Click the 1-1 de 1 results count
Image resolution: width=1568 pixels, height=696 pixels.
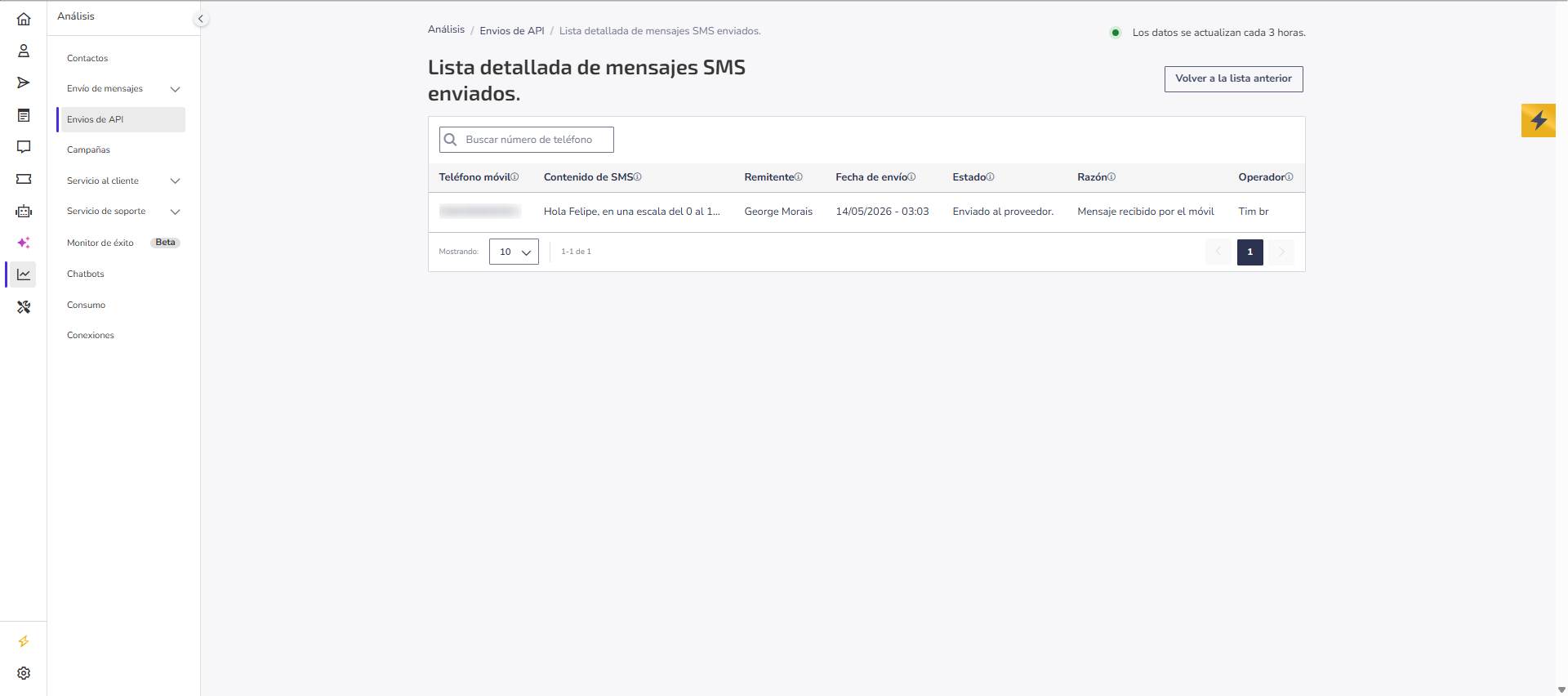576,252
